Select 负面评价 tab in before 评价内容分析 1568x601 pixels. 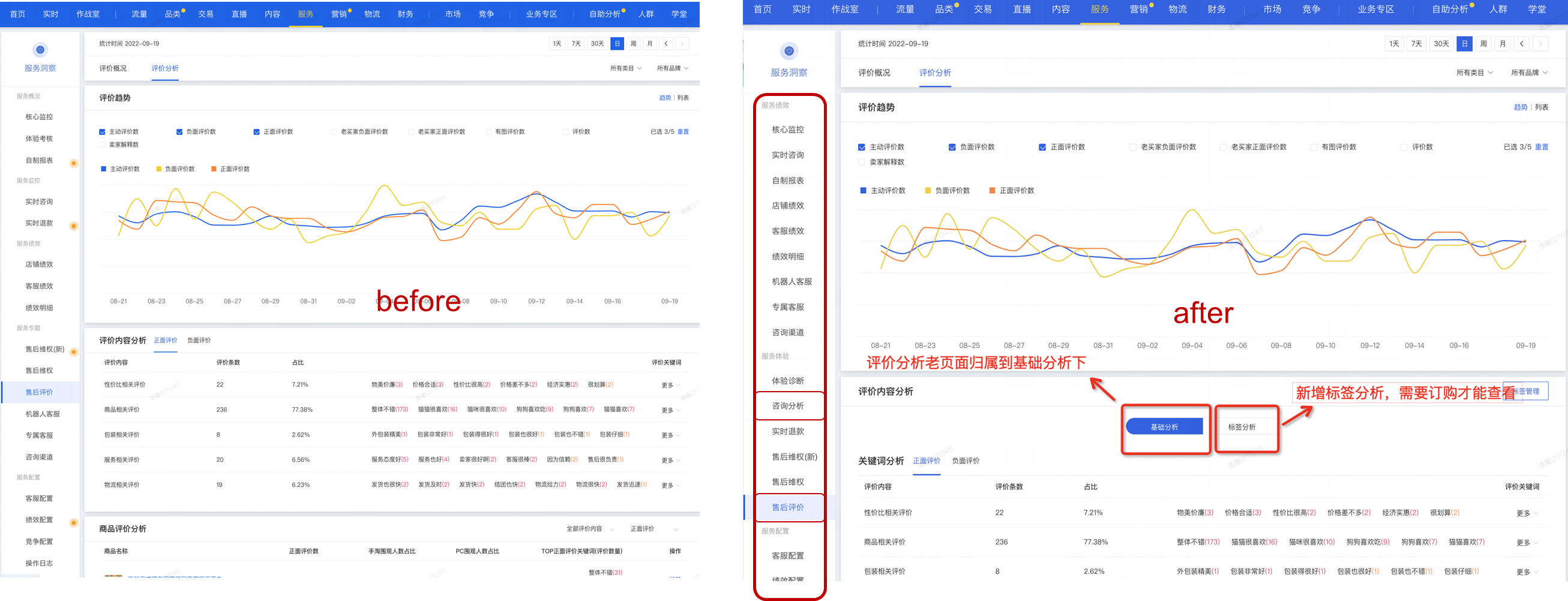click(199, 341)
